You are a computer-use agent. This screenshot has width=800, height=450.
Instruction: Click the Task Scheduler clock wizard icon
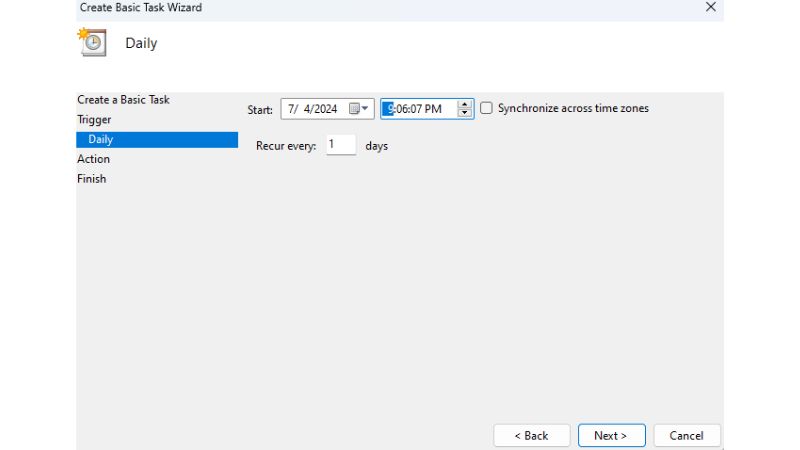pos(92,42)
